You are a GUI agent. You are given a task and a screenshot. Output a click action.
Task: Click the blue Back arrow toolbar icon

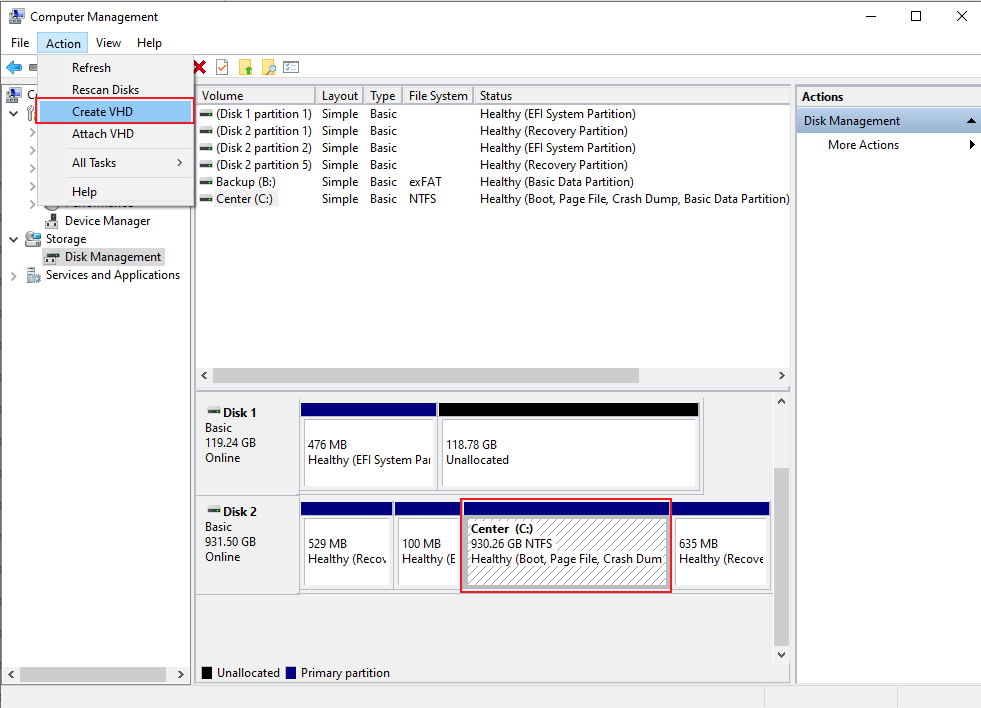coord(14,67)
